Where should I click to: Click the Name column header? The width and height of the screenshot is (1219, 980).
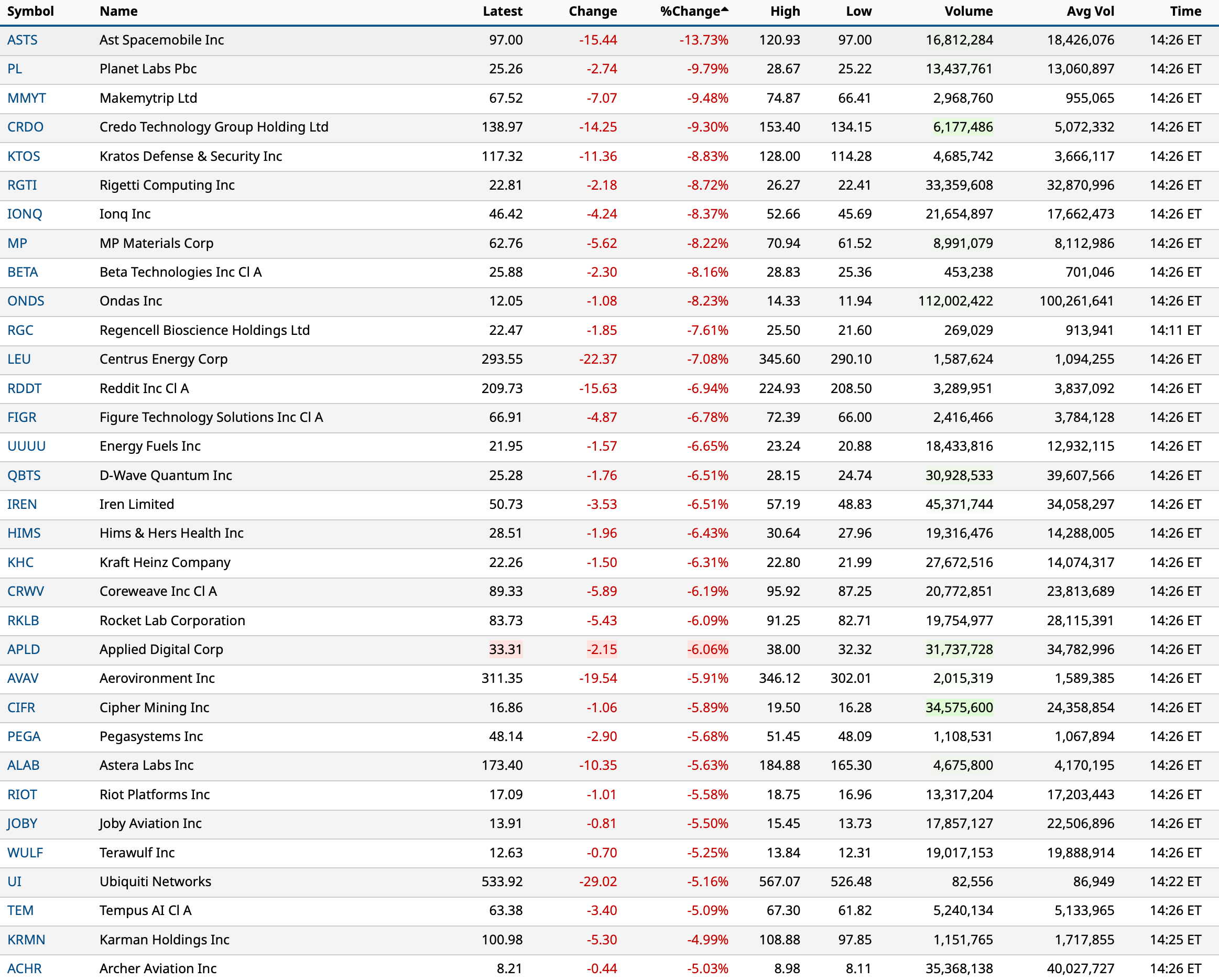click(x=118, y=12)
